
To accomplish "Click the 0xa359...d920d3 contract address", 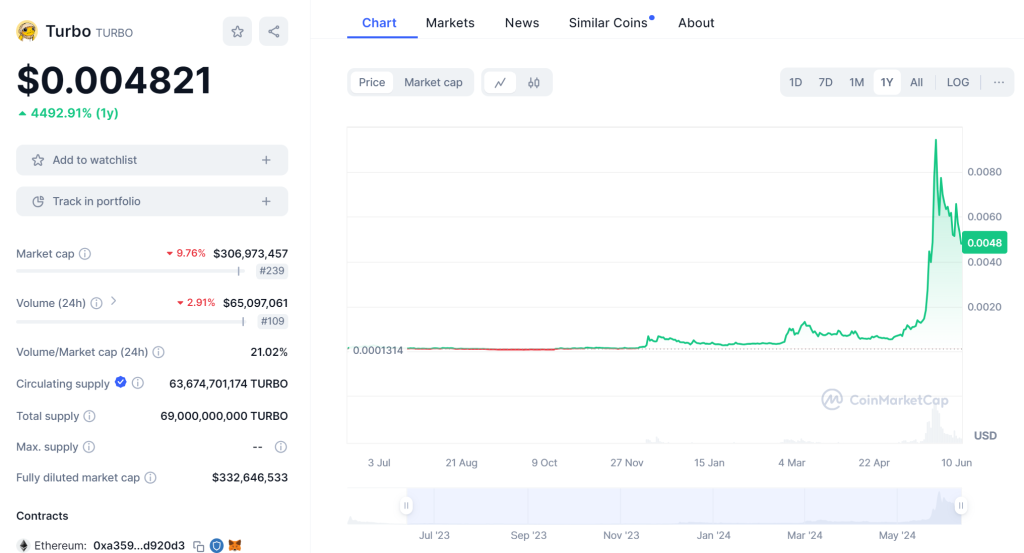I will [x=139, y=546].
